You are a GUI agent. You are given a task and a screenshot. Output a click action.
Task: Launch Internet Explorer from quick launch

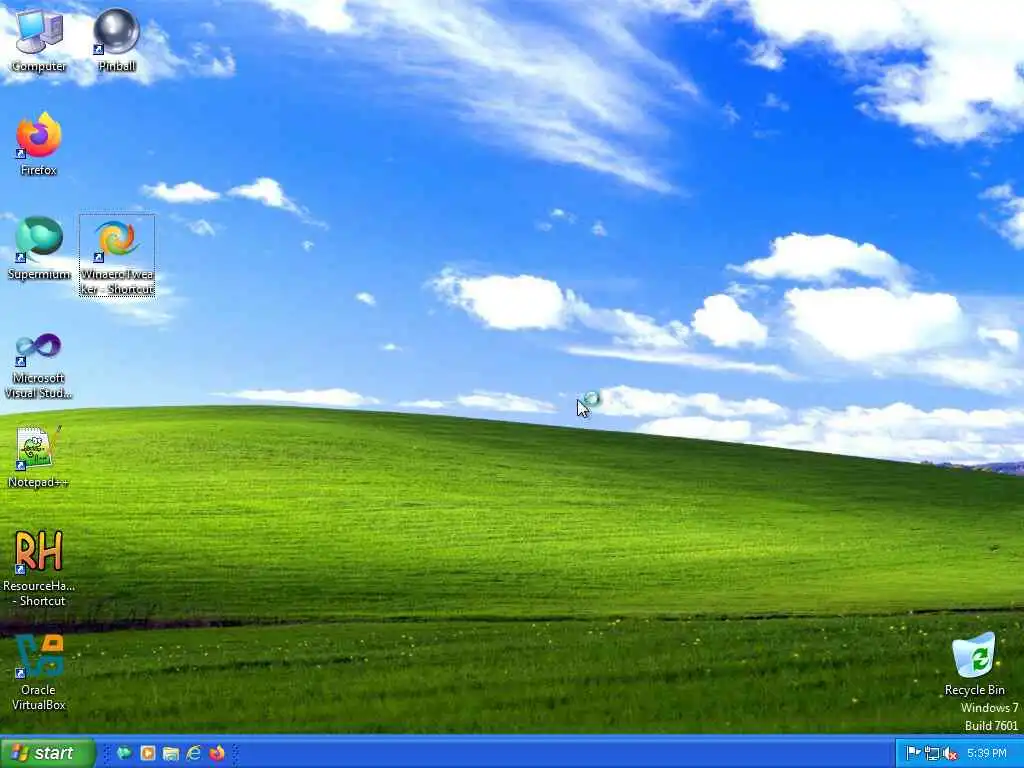pos(193,753)
